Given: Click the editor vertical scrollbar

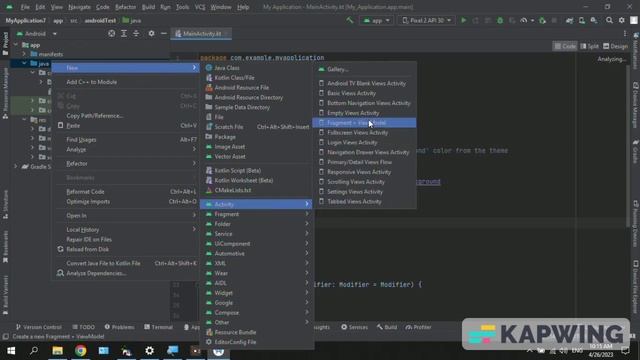Looking at the screenshot, I should coord(628,145).
